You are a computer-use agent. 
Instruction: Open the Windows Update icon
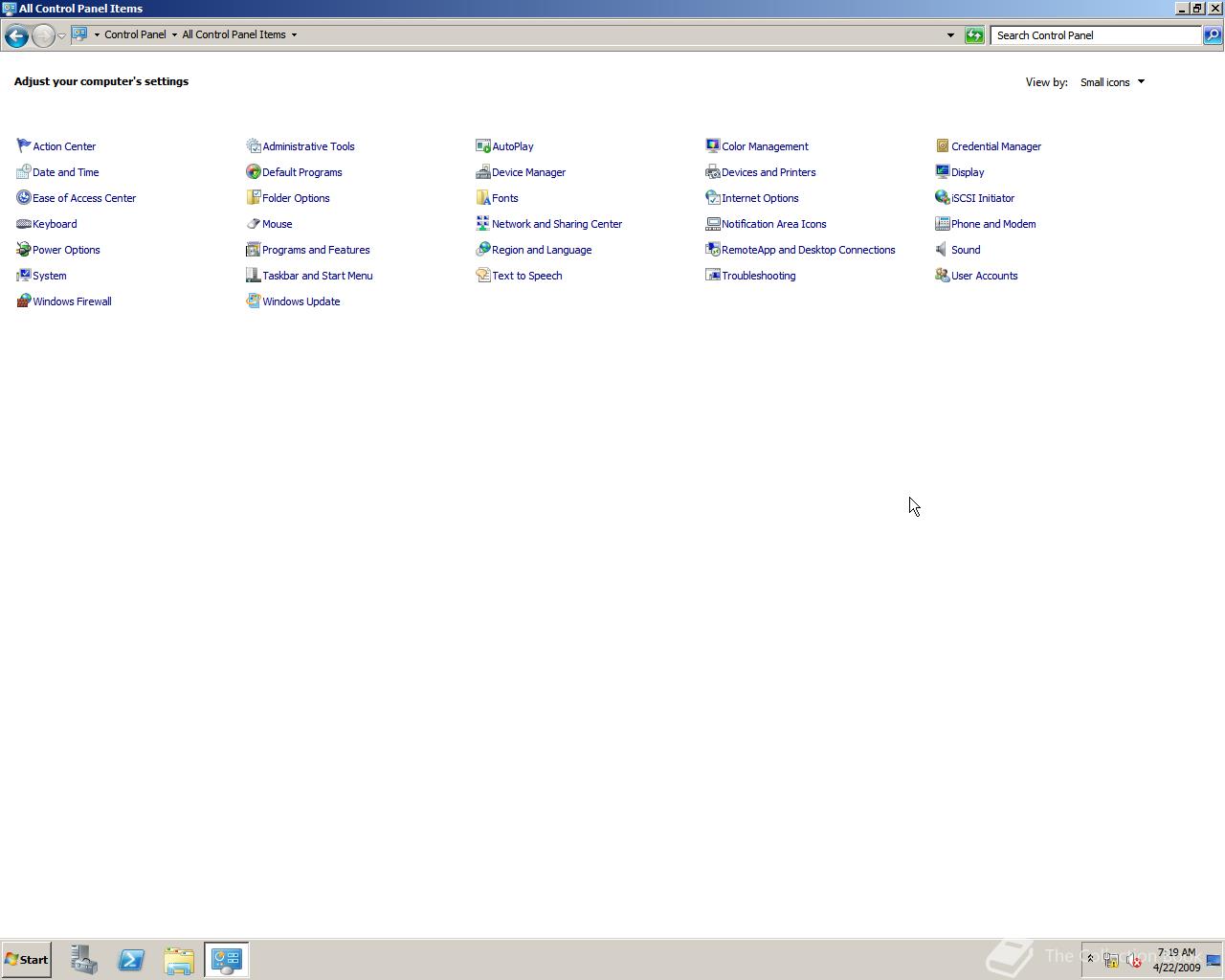point(254,301)
